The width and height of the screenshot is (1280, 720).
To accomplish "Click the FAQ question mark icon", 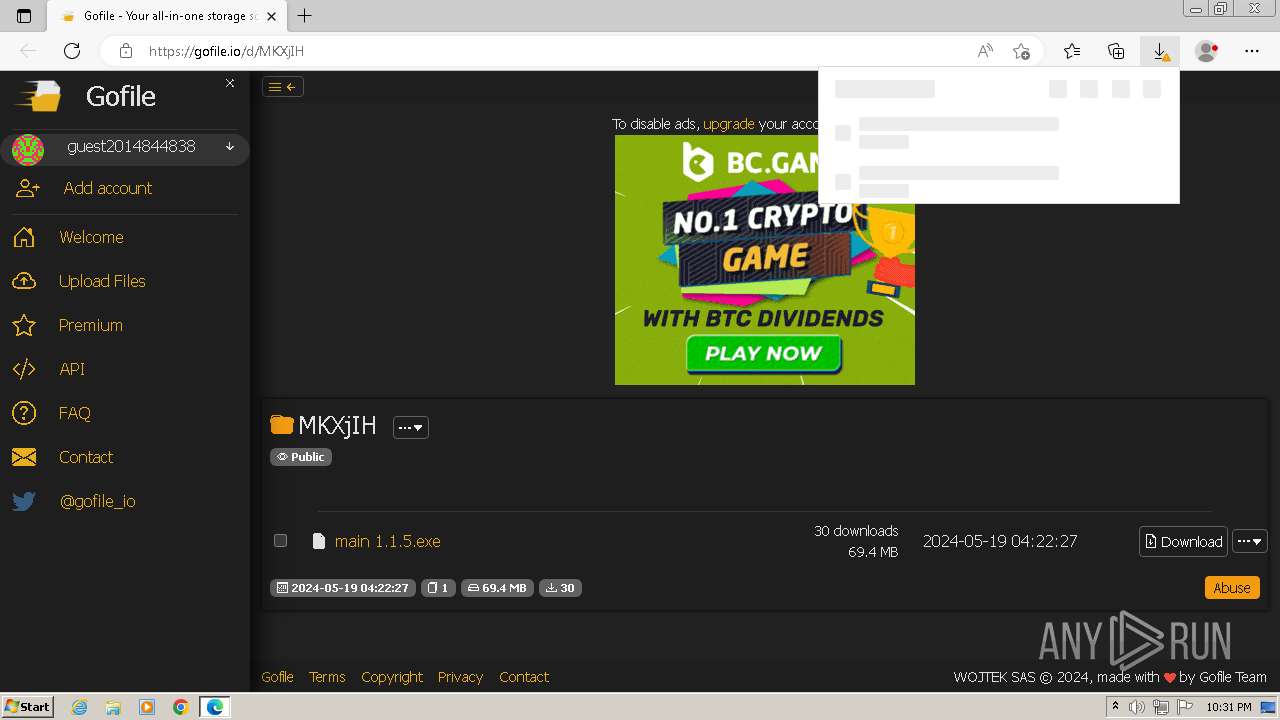I will click(24, 413).
